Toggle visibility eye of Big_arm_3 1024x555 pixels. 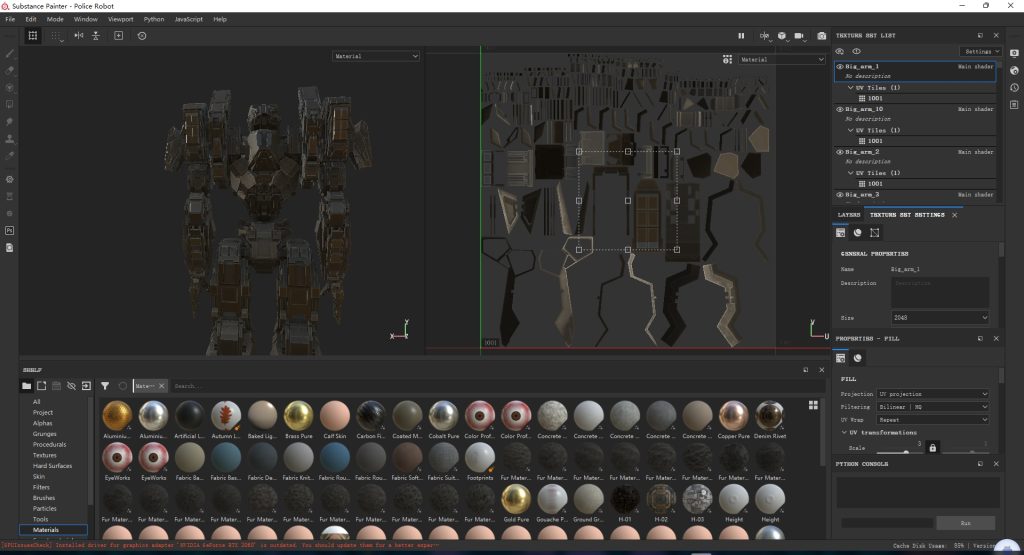[x=840, y=195]
